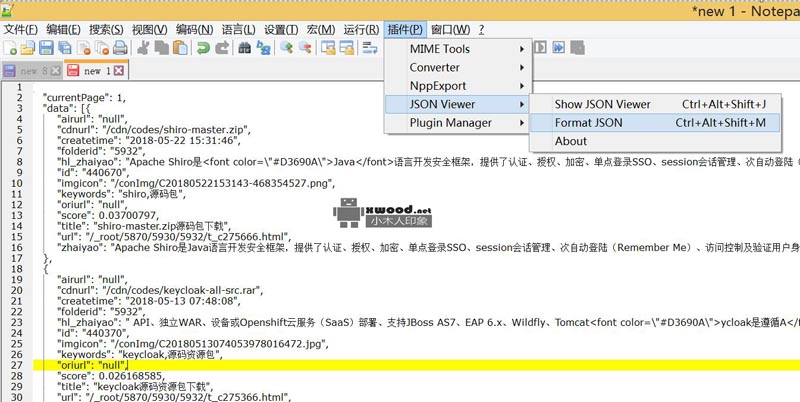Viewport: 800px width, 402px height.
Task: Click the Copy toolbar icon
Action: (162, 48)
